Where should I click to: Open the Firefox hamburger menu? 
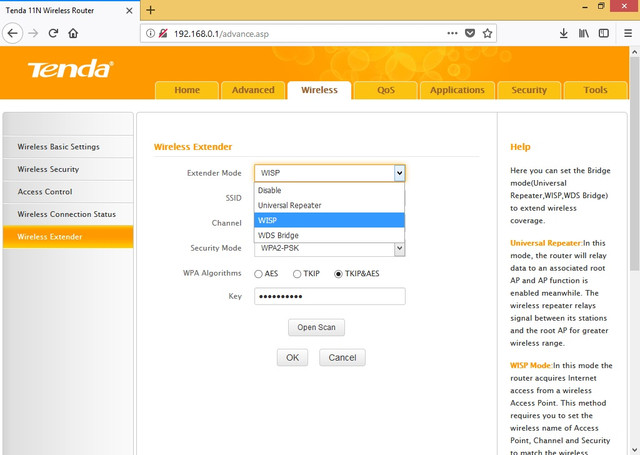[x=628, y=33]
